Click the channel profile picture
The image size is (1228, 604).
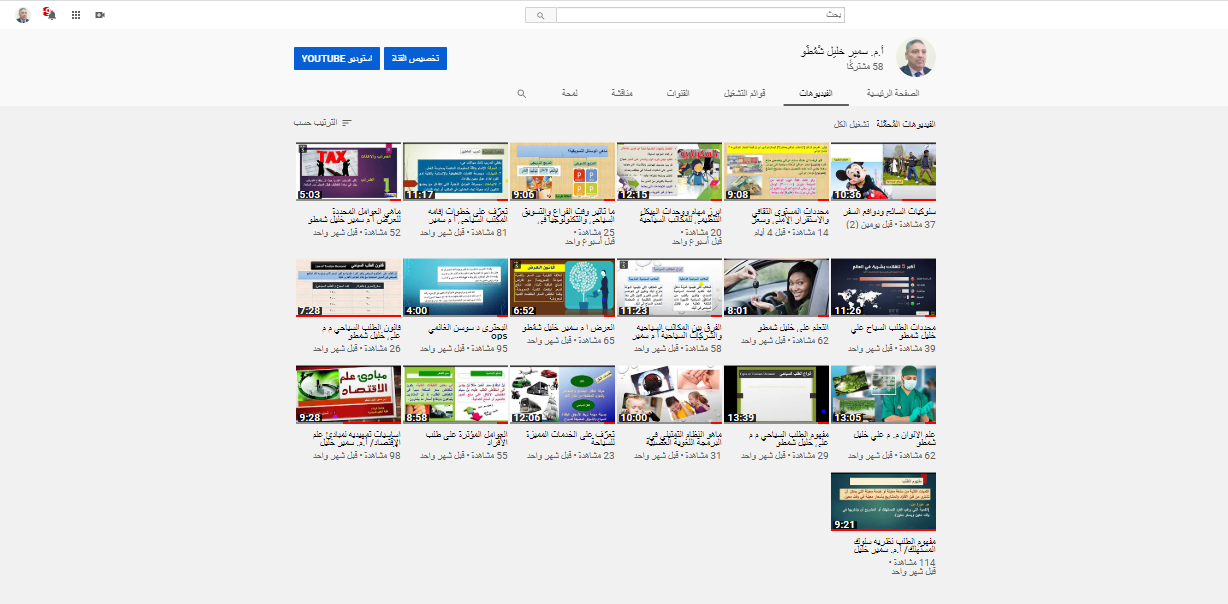(x=915, y=56)
